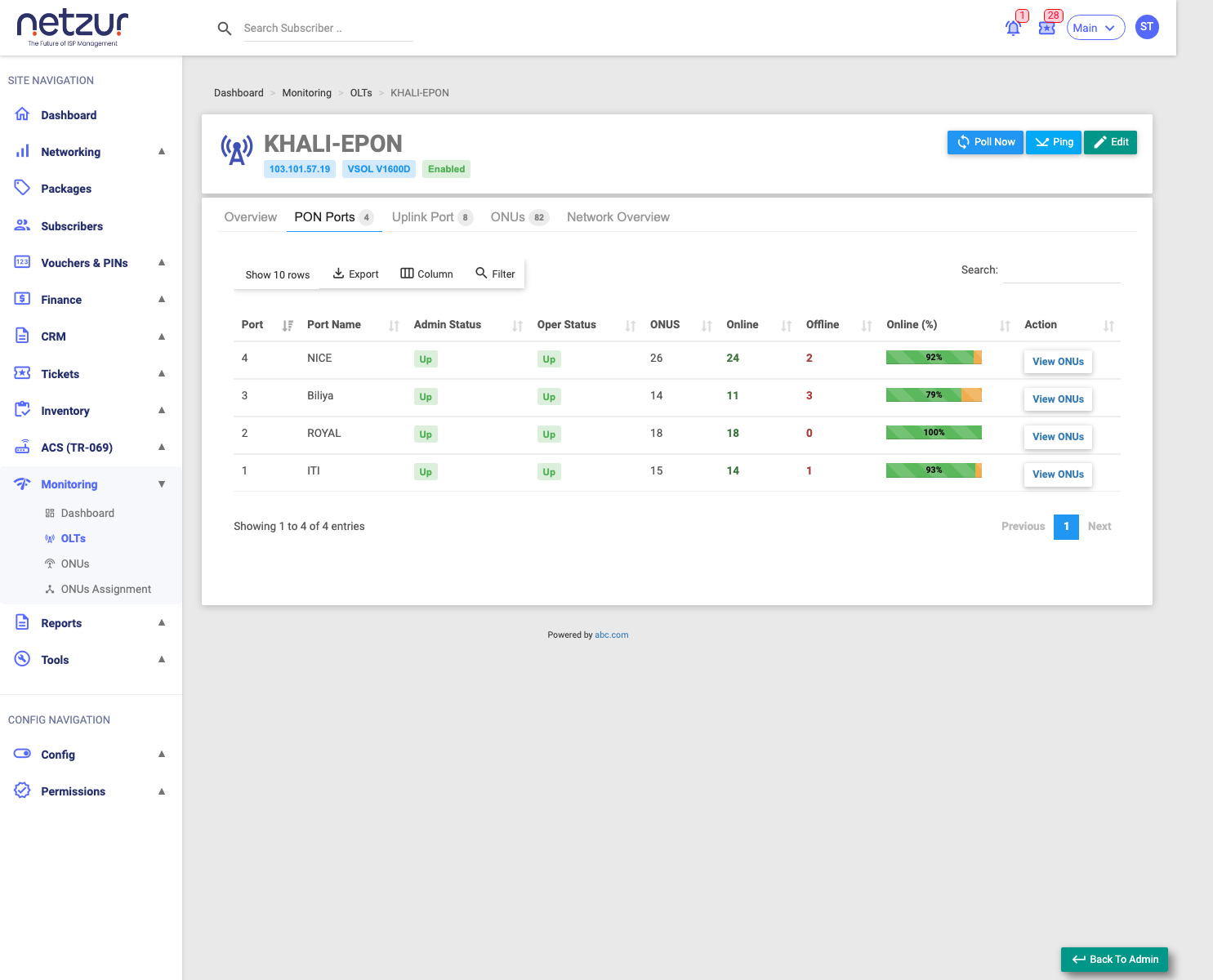The width and height of the screenshot is (1213, 980).
Task: Expand the Networking submenu arrow
Action: pos(162,151)
